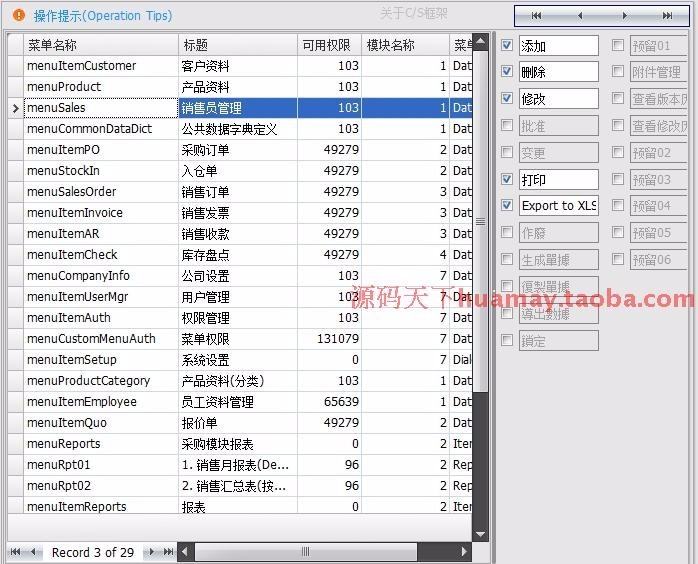Click the Export to XLS text field
Viewport: 698px width, 564px height.
click(559, 206)
